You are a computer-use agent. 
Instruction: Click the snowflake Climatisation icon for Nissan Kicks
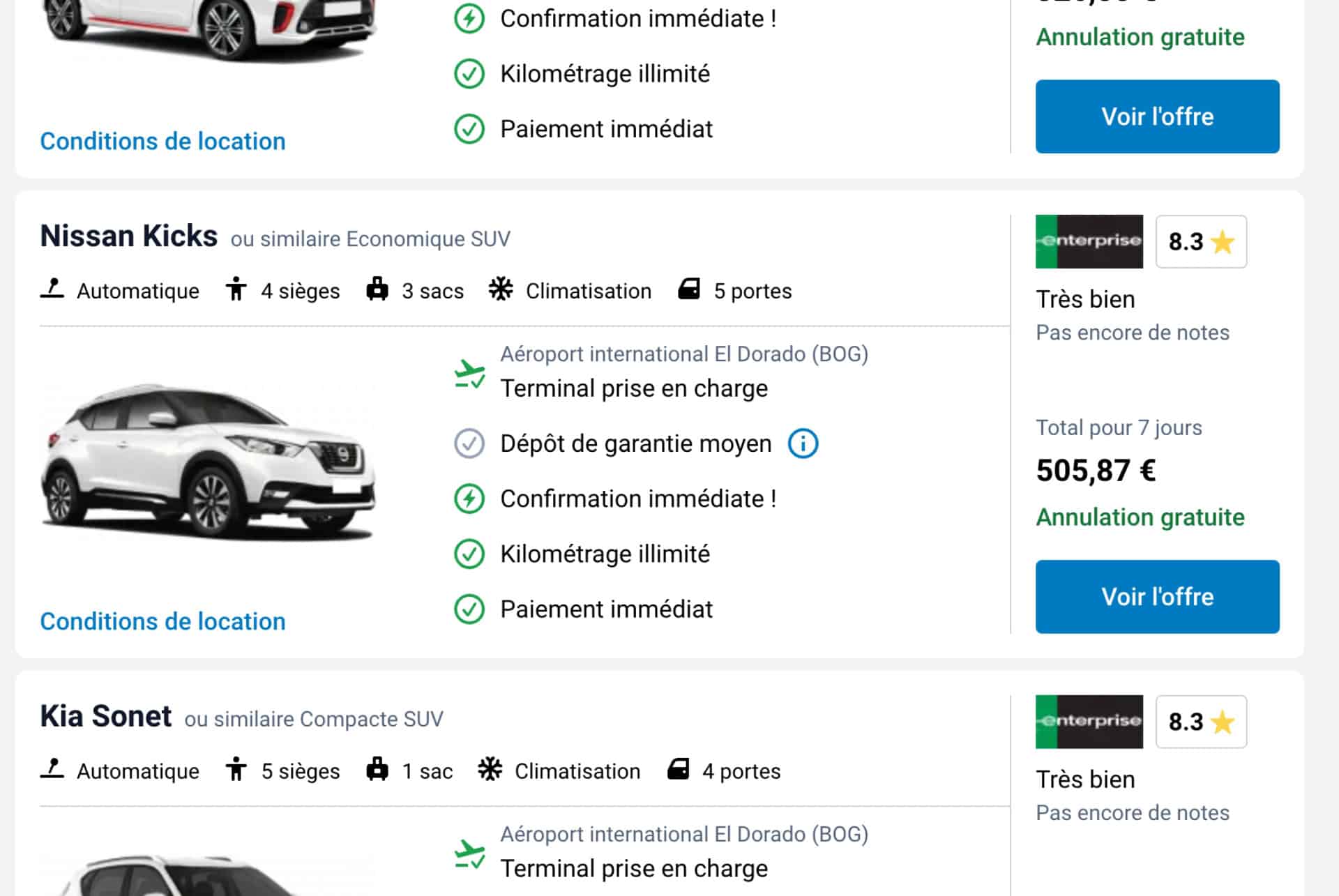501,289
